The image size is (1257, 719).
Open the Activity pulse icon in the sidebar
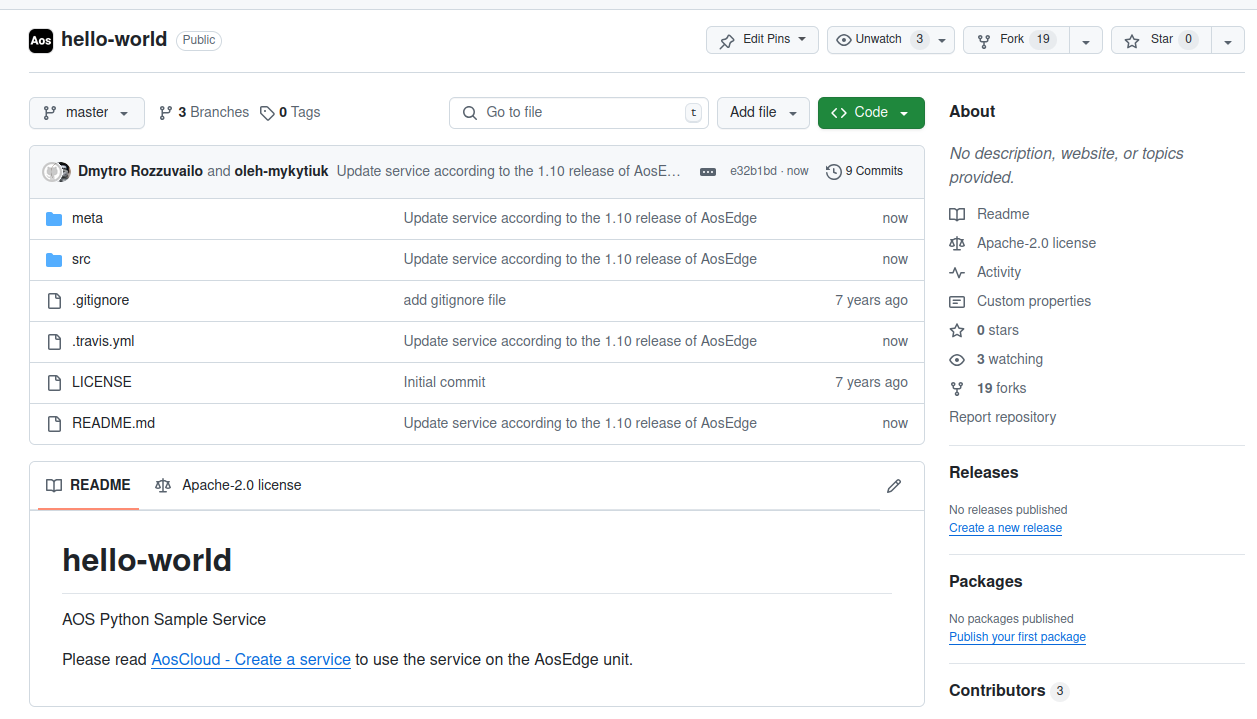point(957,271)
